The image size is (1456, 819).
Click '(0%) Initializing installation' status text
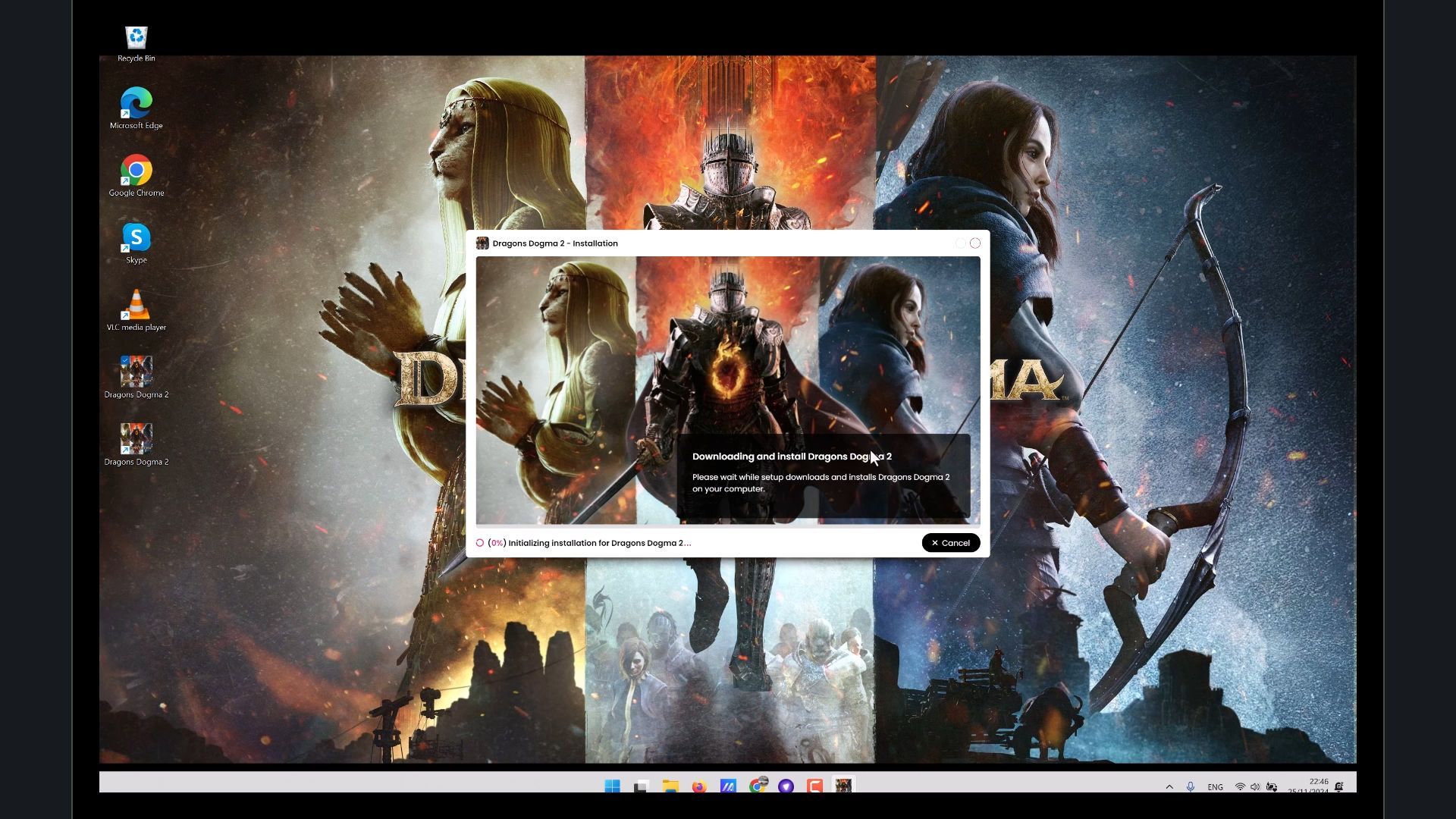589,543
